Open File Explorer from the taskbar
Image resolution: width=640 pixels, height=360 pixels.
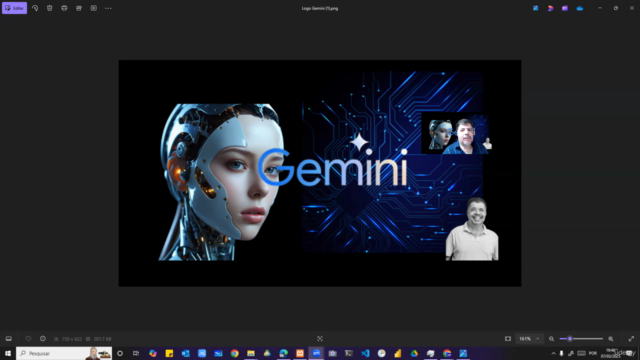251,353
